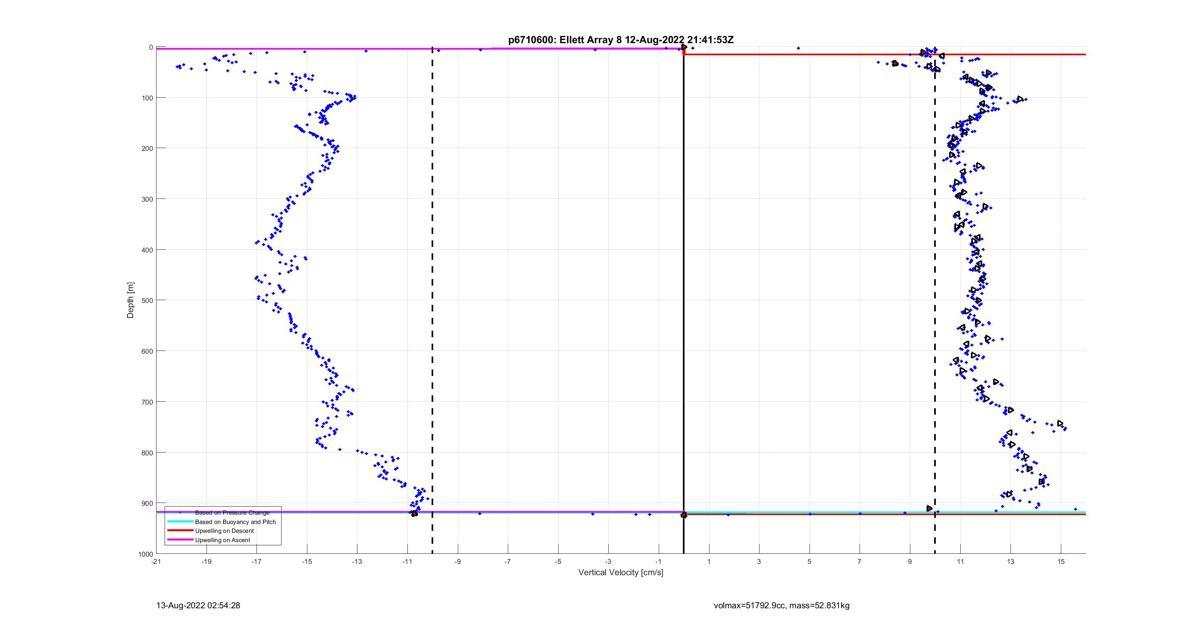Click the y-axis tick label '800'
The image size is (1200, 622).
coord(146,452)
